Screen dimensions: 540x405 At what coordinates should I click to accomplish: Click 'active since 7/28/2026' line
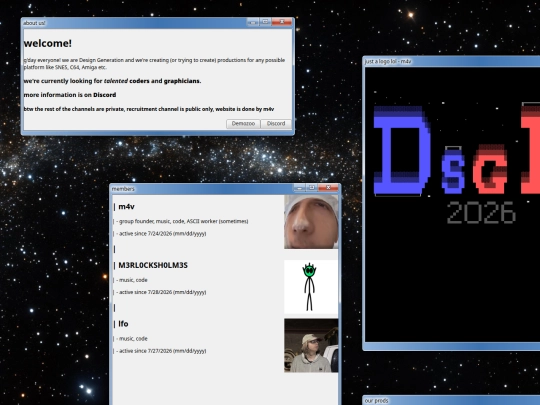click(x=161, y=292)
